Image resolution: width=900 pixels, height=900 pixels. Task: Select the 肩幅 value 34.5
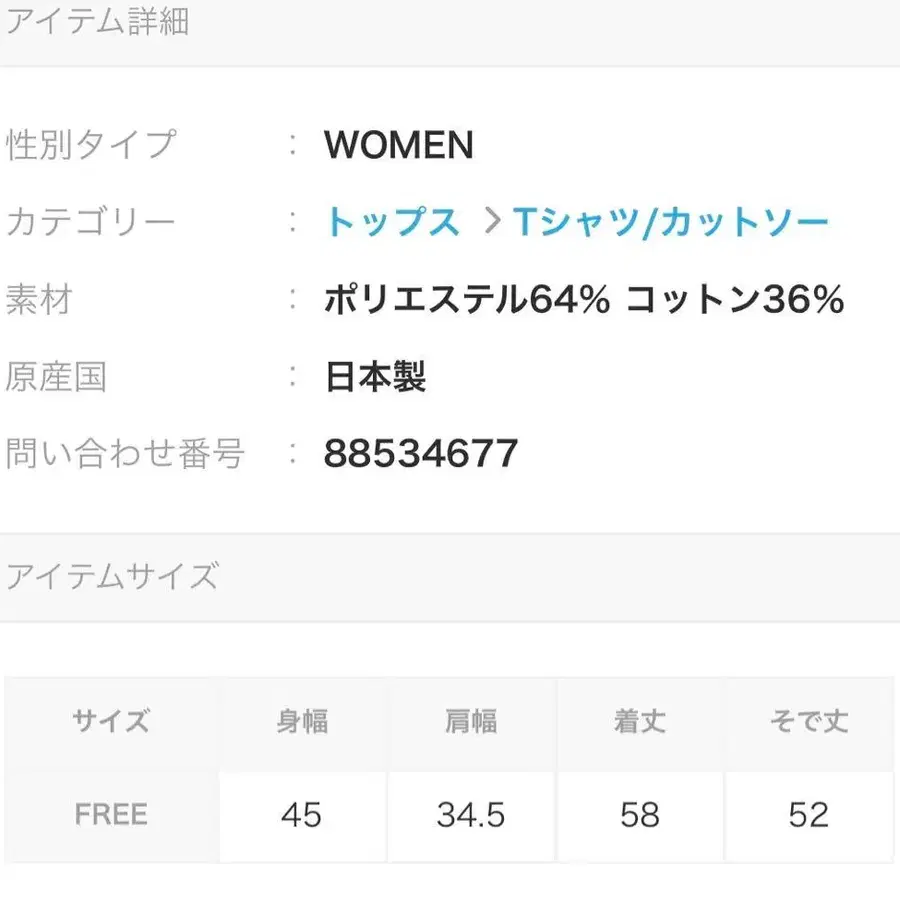[470, 814]
